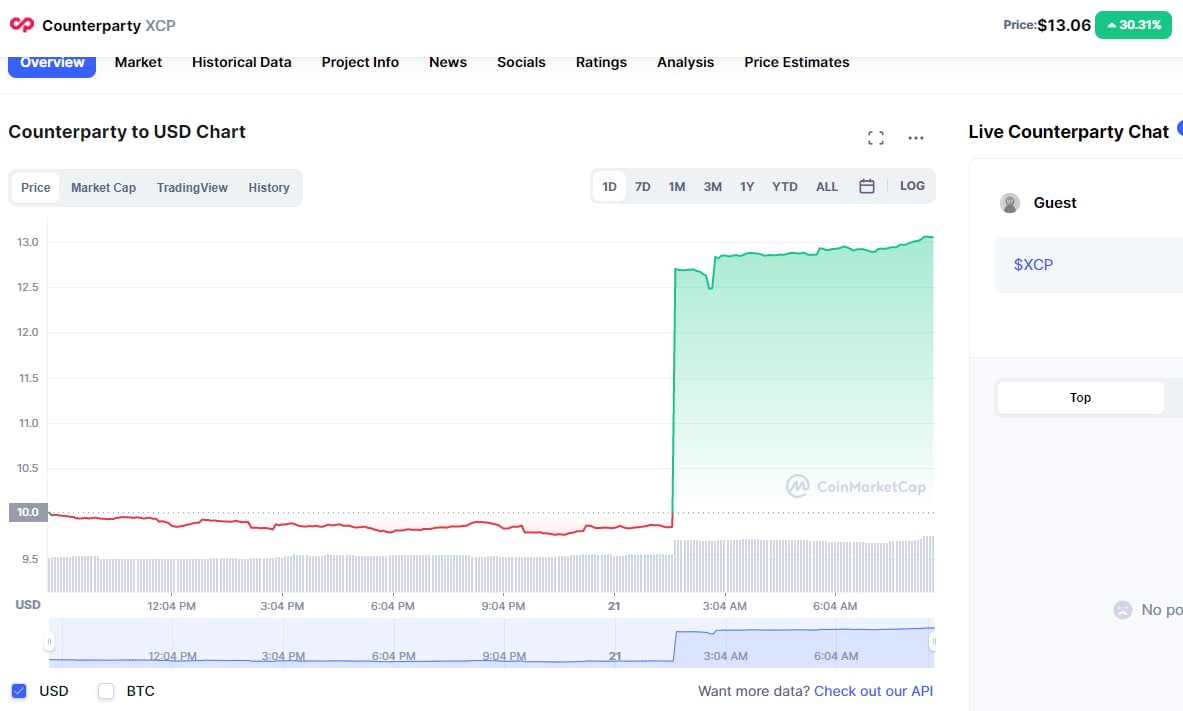Select the YTD time range
Viewport: 1183px width, 711px height.
pyautogui.click(x=784, y=186)
